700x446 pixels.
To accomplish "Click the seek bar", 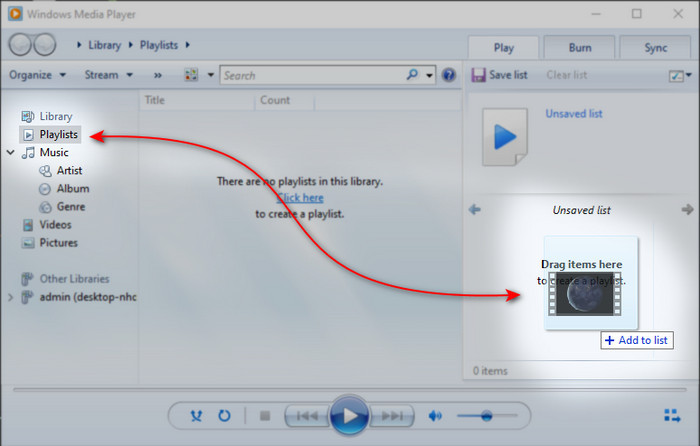I will [x=350, y=390].
